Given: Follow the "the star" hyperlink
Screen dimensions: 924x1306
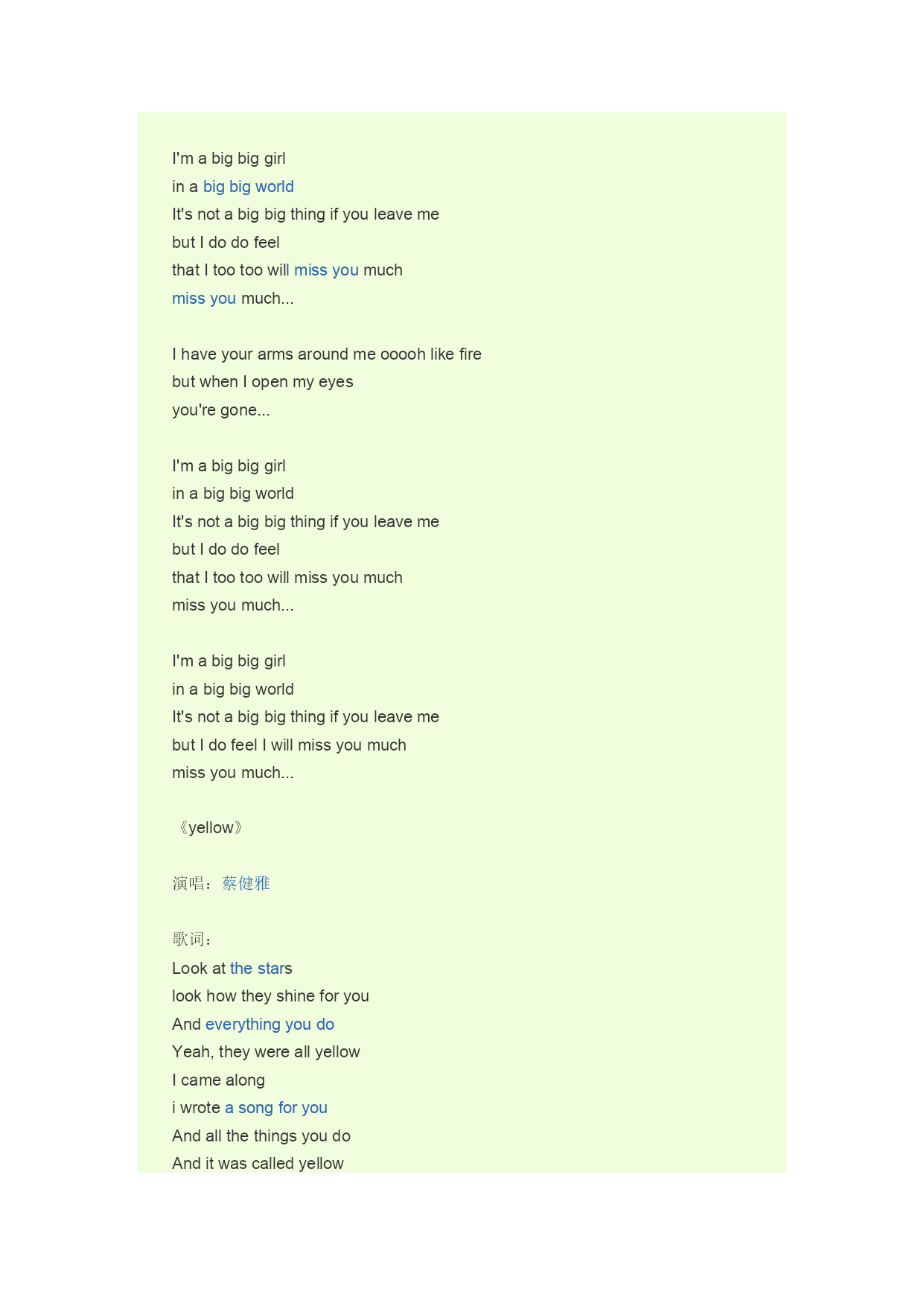Looking at the screenshot, I should point(257,969).
